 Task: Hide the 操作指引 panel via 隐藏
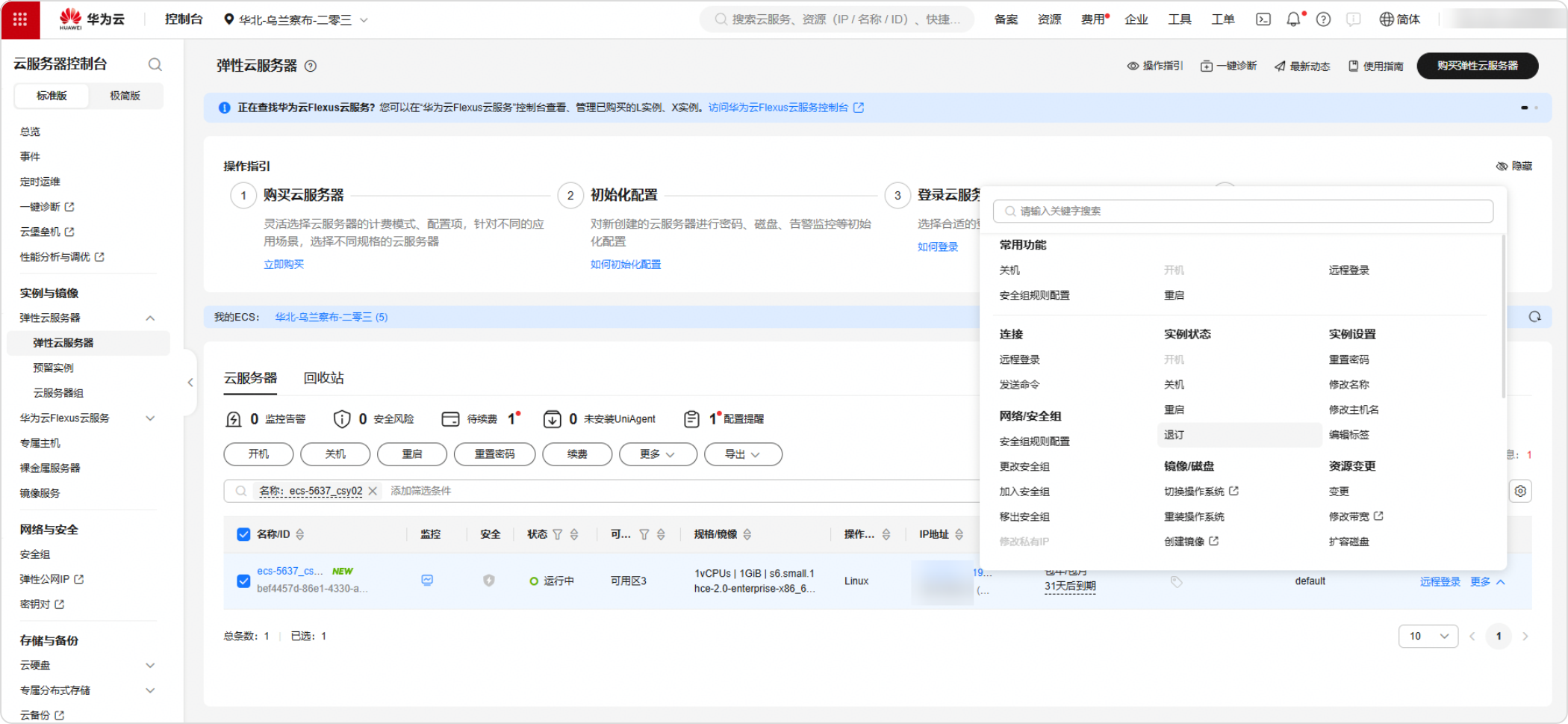[1514, 166]
